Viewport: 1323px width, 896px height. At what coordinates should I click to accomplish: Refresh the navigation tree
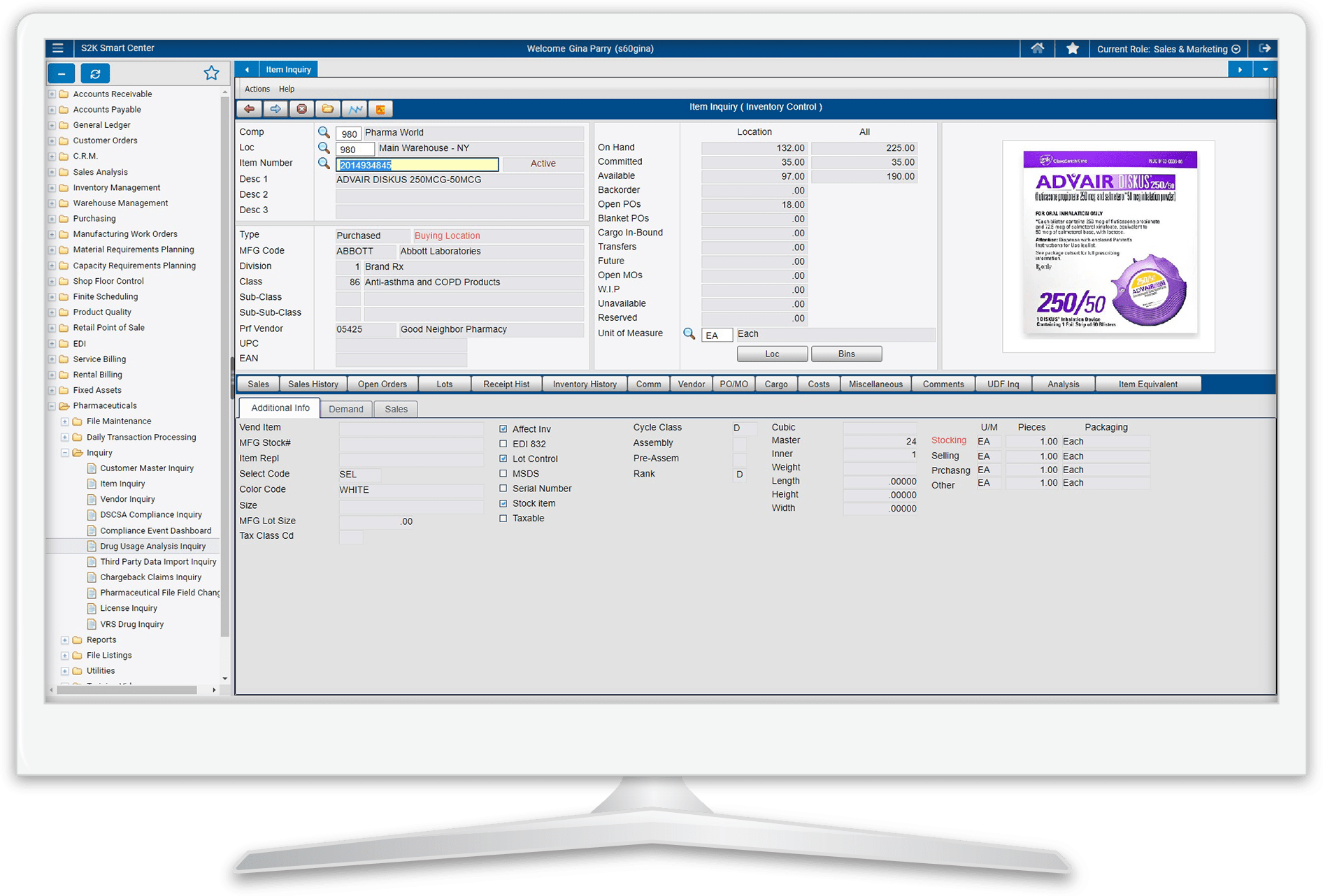pyautogui.click(x=95, y=73)
